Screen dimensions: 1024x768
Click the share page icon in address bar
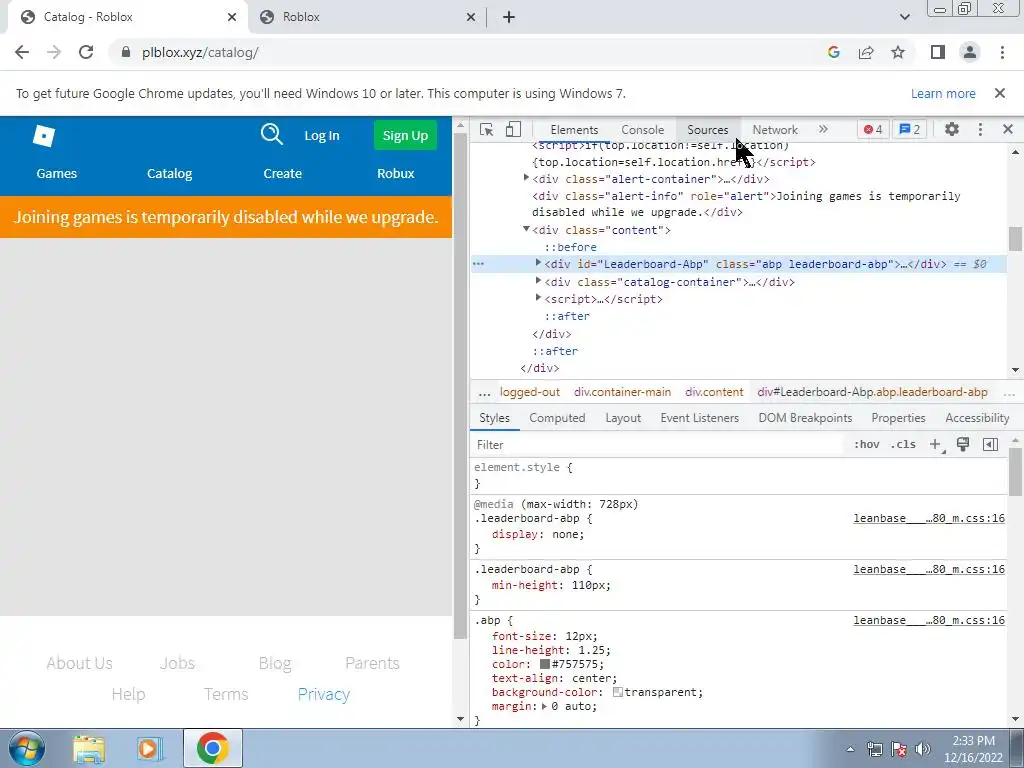click(866, 52)
